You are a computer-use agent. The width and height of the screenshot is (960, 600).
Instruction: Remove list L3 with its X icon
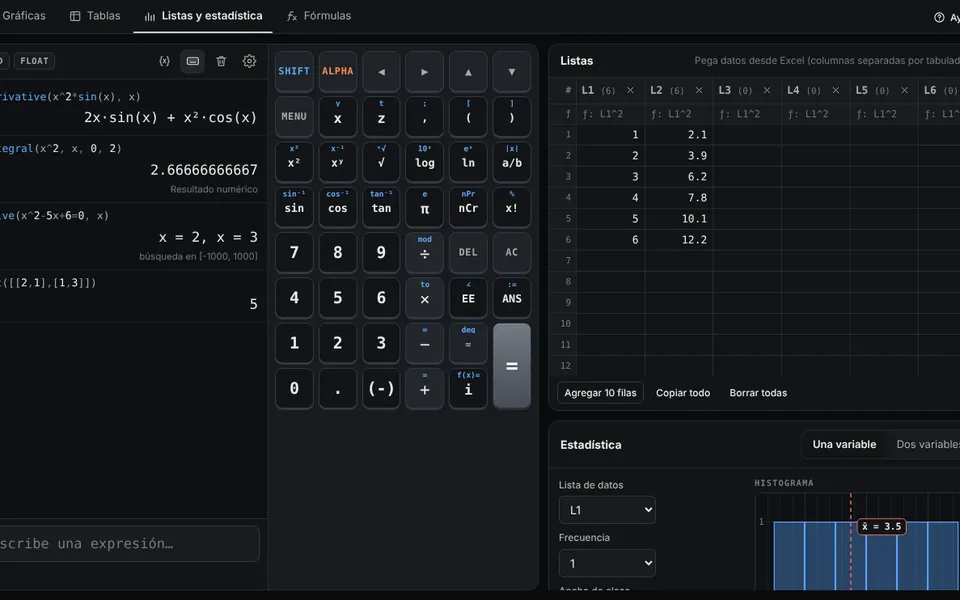[767, 90]
